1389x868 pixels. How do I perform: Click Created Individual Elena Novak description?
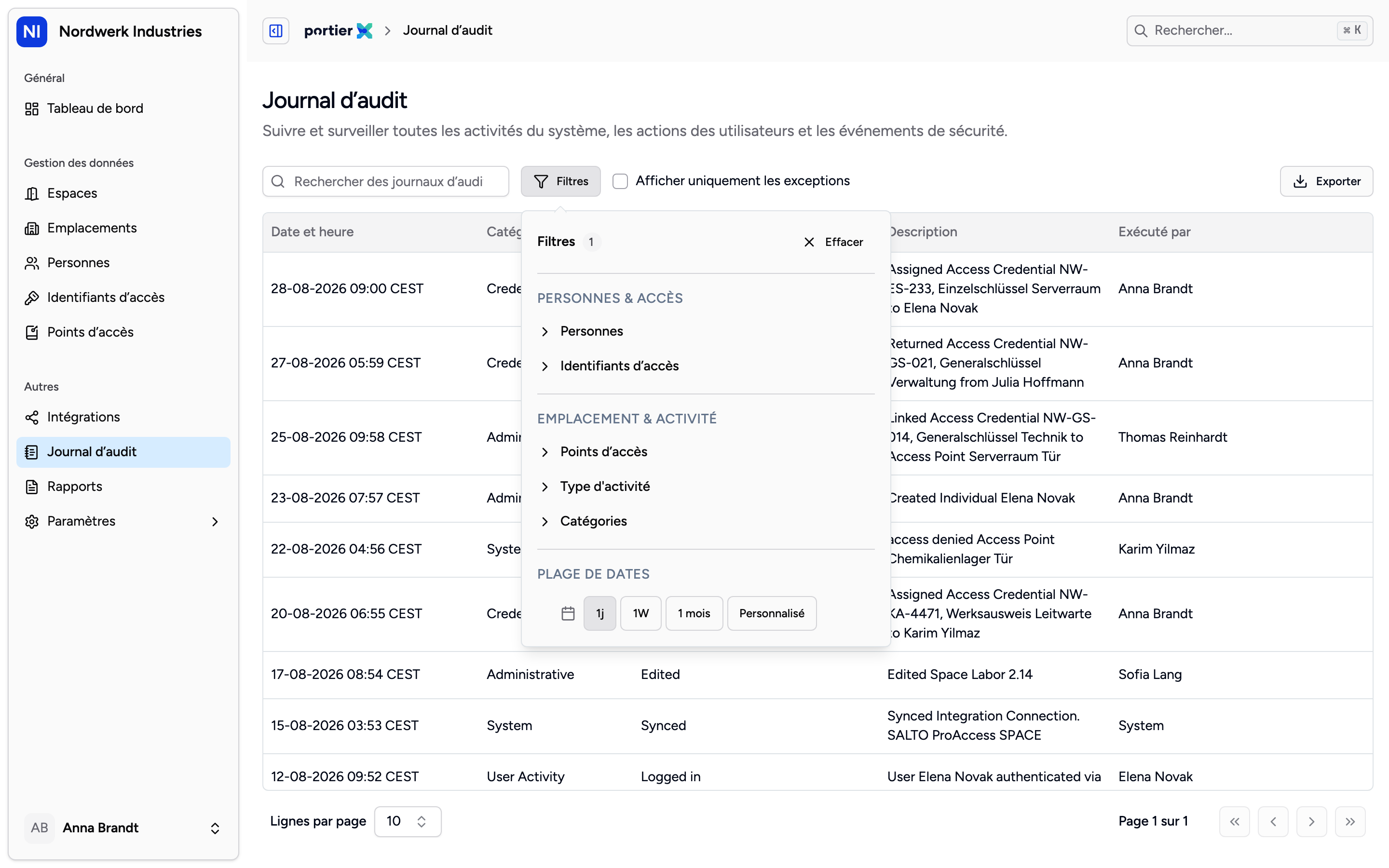point(981,498)
